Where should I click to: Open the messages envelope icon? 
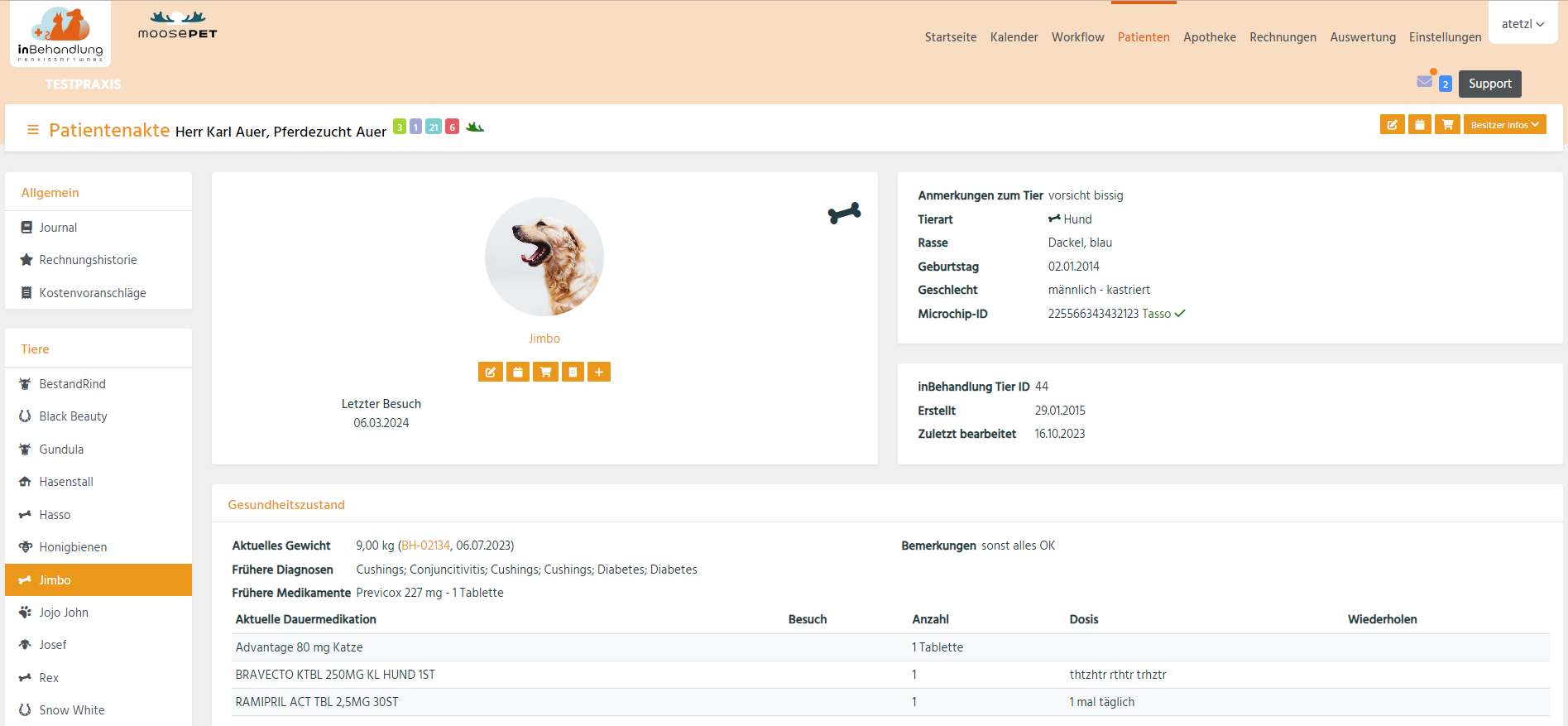(x=1425, y=81)
